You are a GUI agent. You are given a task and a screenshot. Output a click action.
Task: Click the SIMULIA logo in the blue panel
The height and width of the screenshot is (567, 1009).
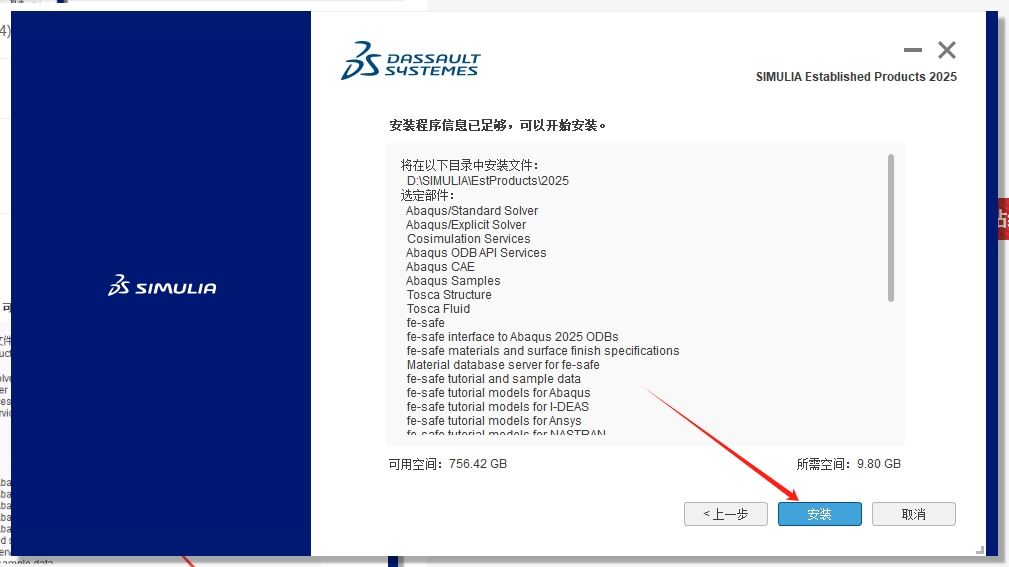click(162, 287)
